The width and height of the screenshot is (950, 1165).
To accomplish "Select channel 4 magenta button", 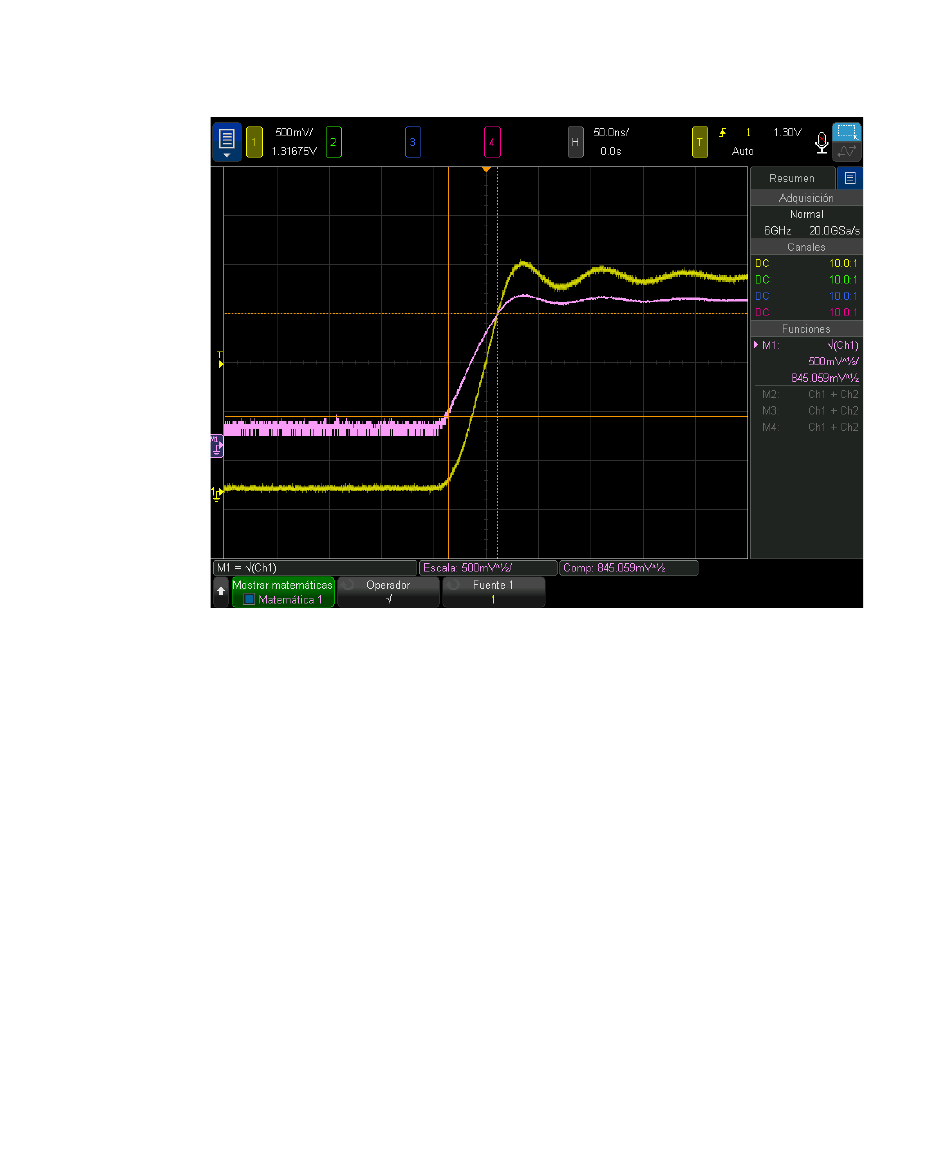I will click(x=492, y=142).
